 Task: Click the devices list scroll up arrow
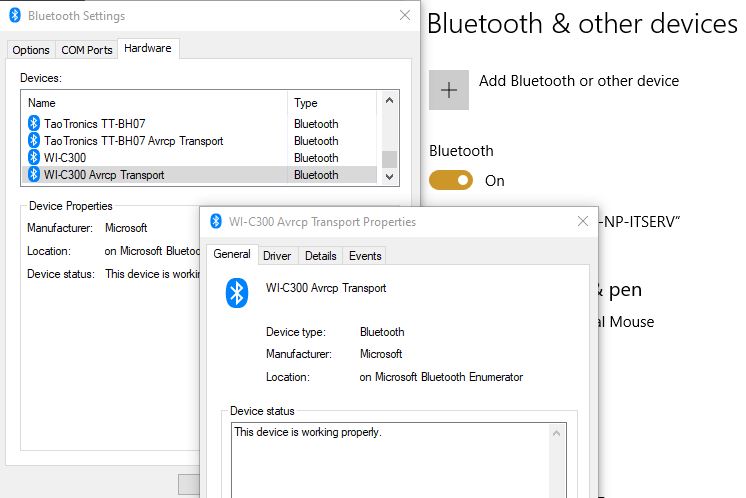coord(389,100)
